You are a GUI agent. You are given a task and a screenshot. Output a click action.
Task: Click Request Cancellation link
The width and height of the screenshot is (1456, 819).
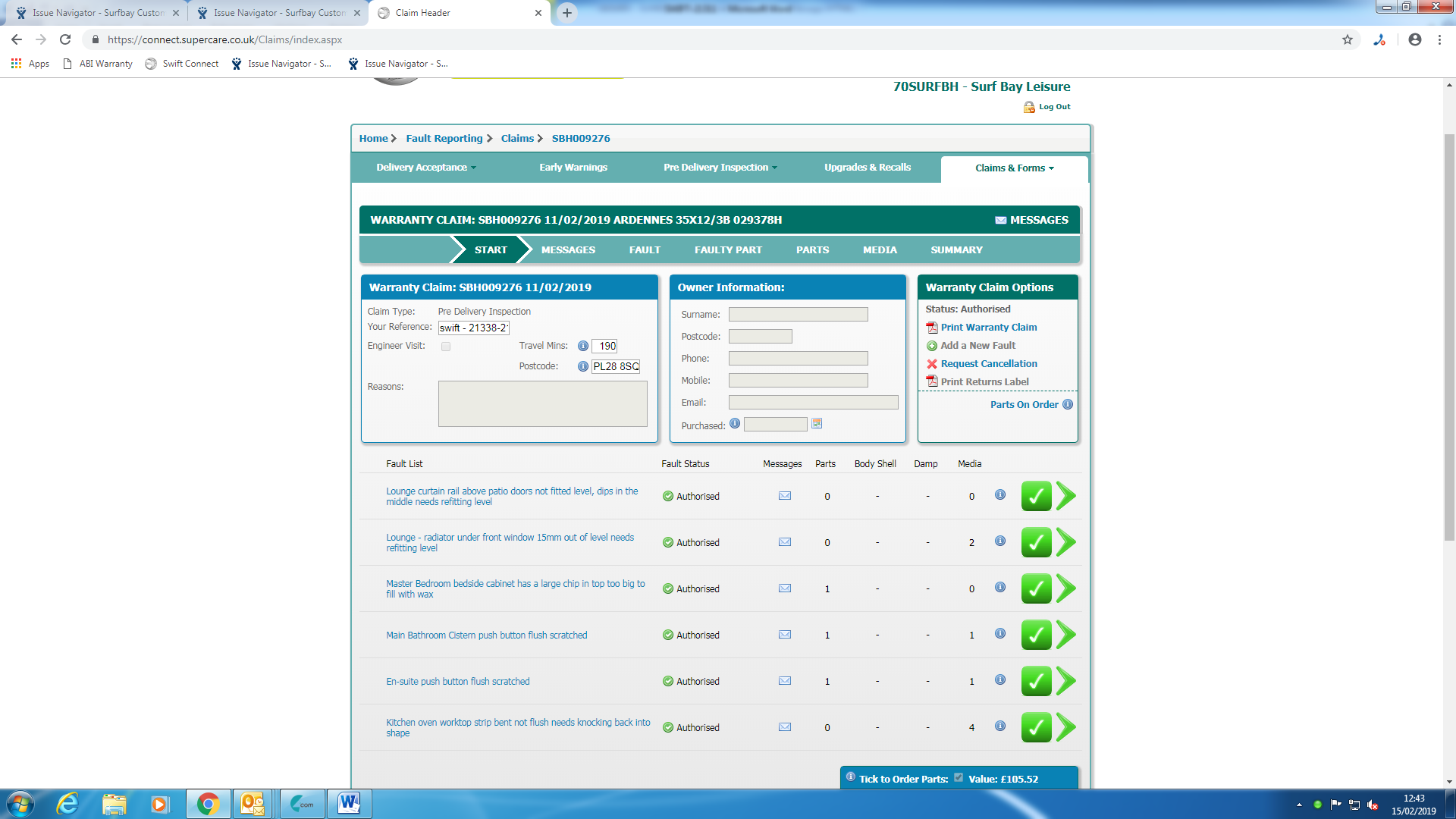click(x=988, y=363)
